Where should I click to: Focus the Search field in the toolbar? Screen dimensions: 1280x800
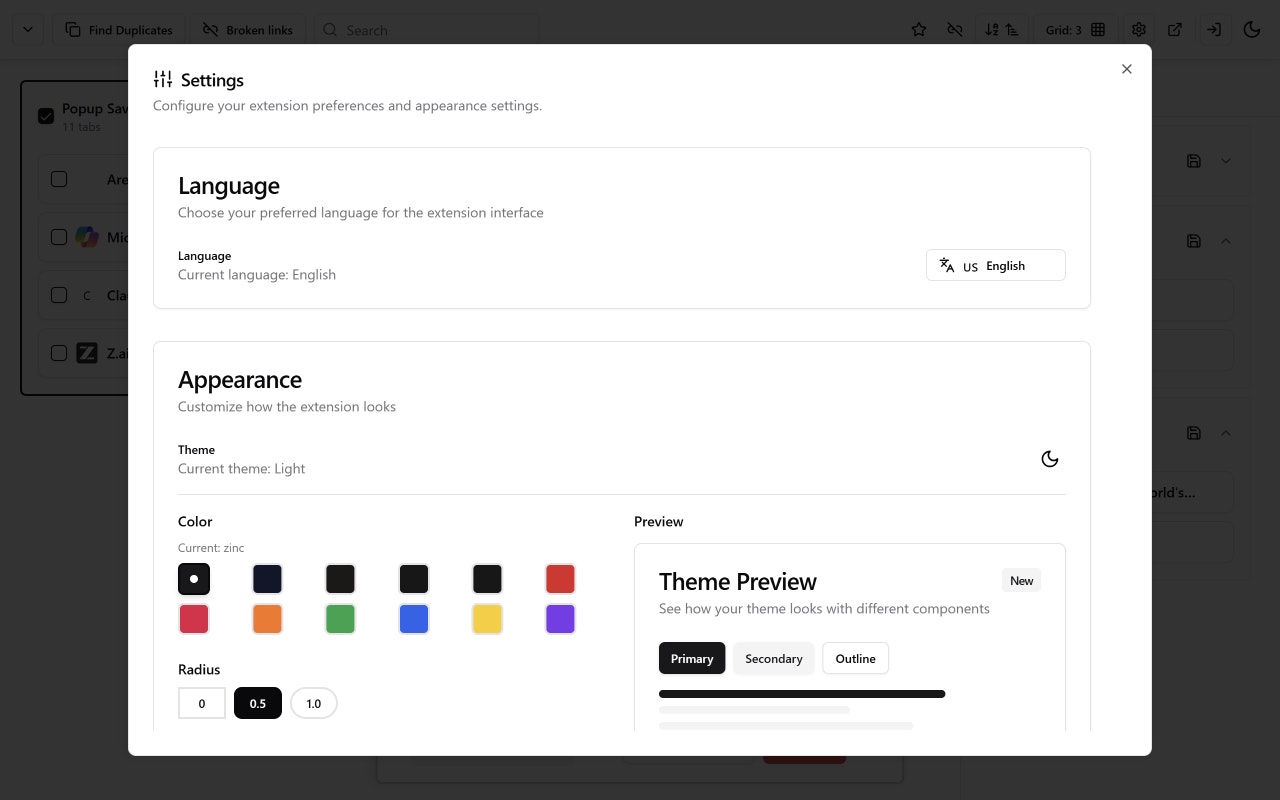[427, 30]
